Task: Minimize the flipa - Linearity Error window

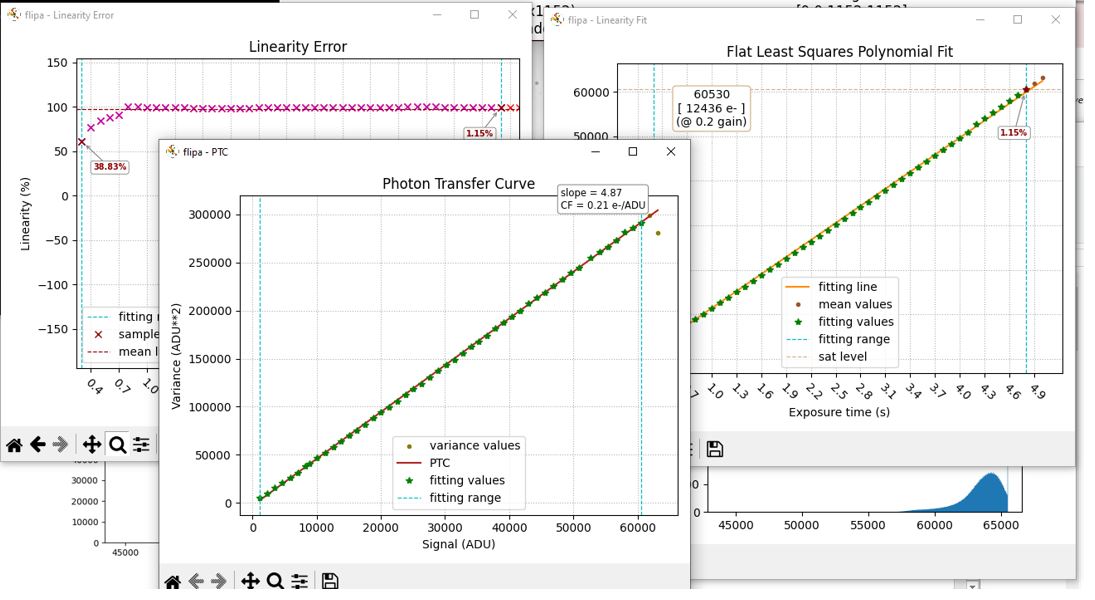Action: pos(437,15)
